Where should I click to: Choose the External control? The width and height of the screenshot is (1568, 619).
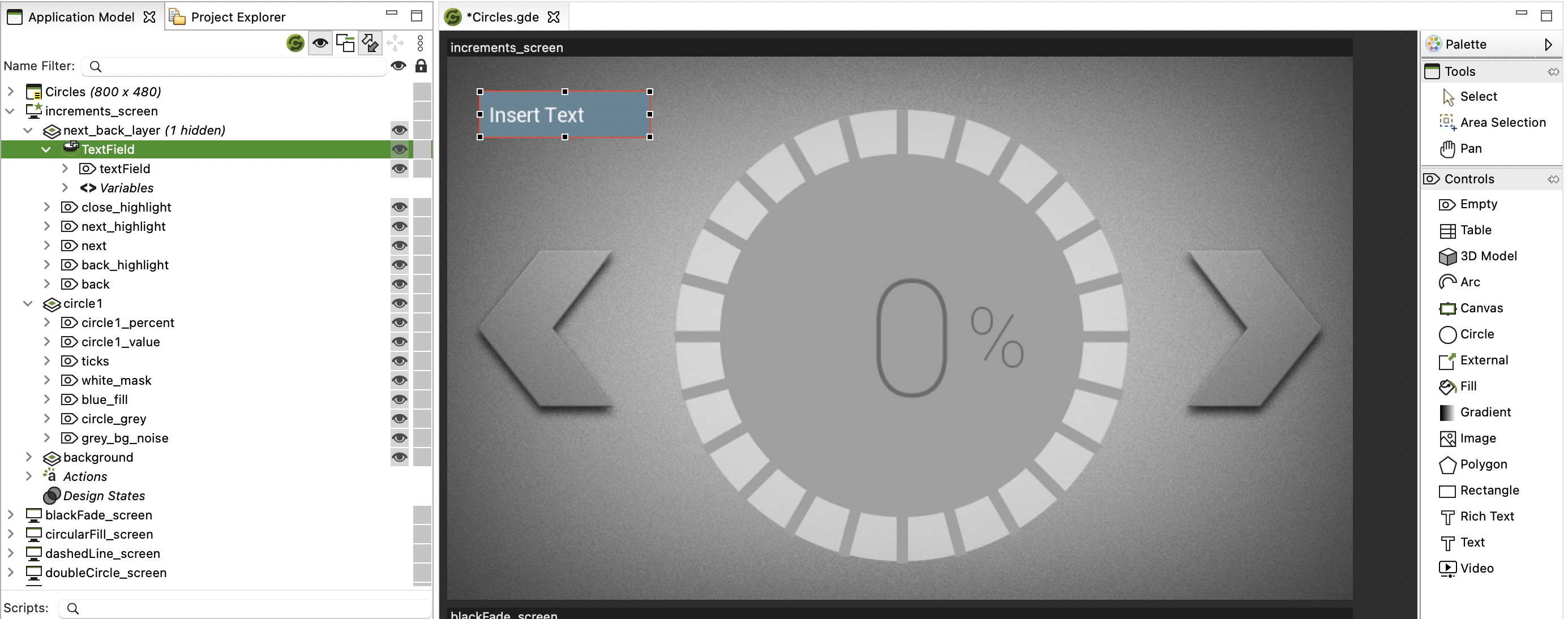click(x=1473, y=360)
